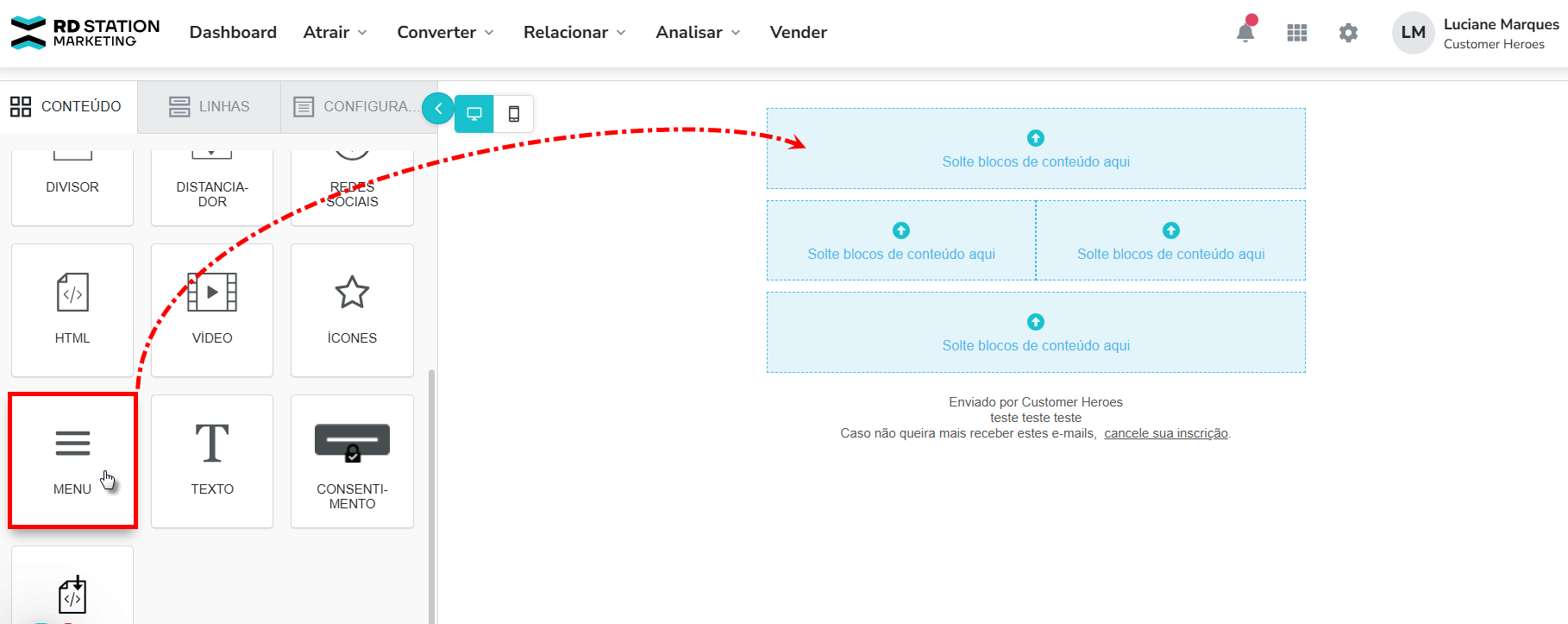
Task: Click the top full-width content drop zone
Action: [1036, 148]
